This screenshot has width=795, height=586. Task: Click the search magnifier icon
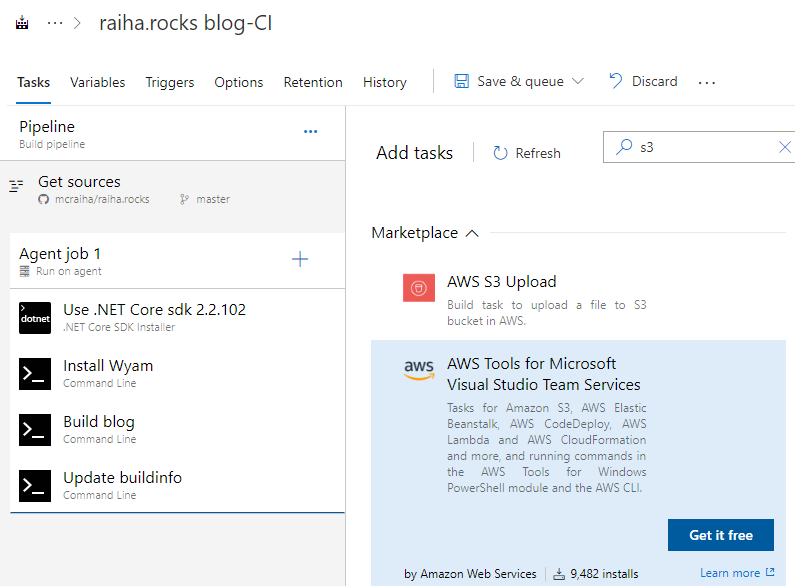click(624, 147)
